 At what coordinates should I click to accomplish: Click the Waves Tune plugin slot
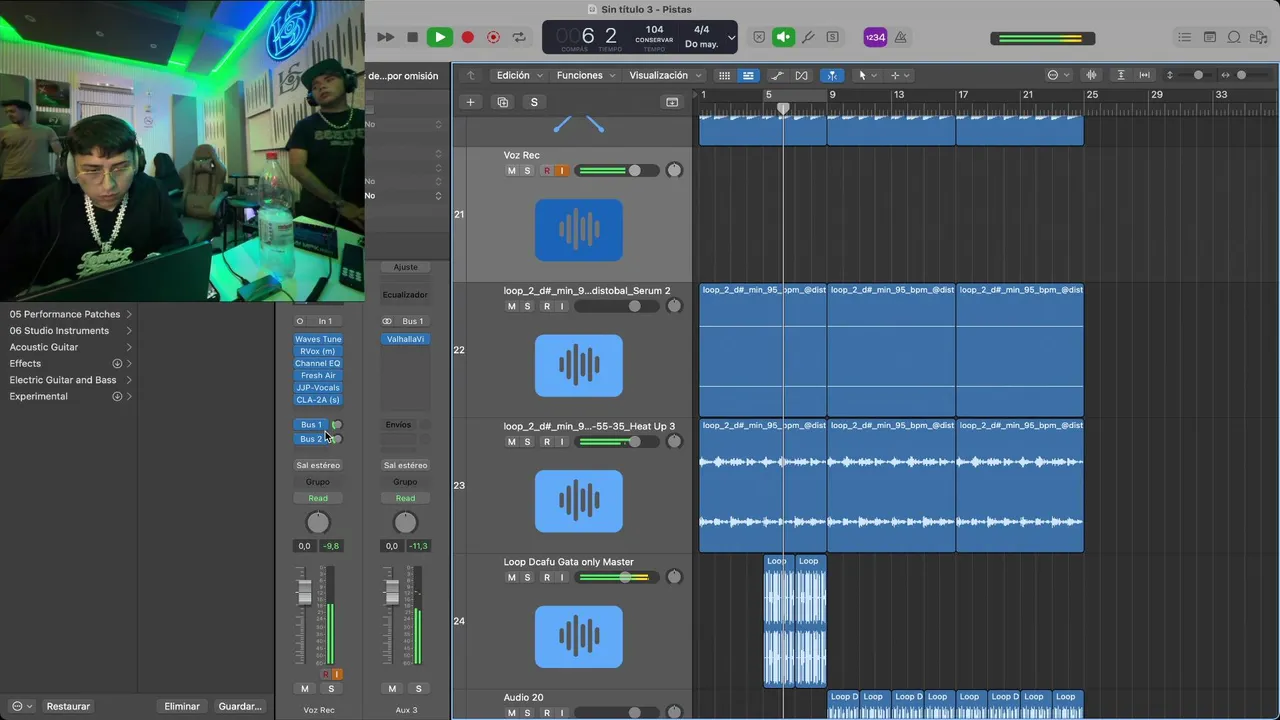318,339
